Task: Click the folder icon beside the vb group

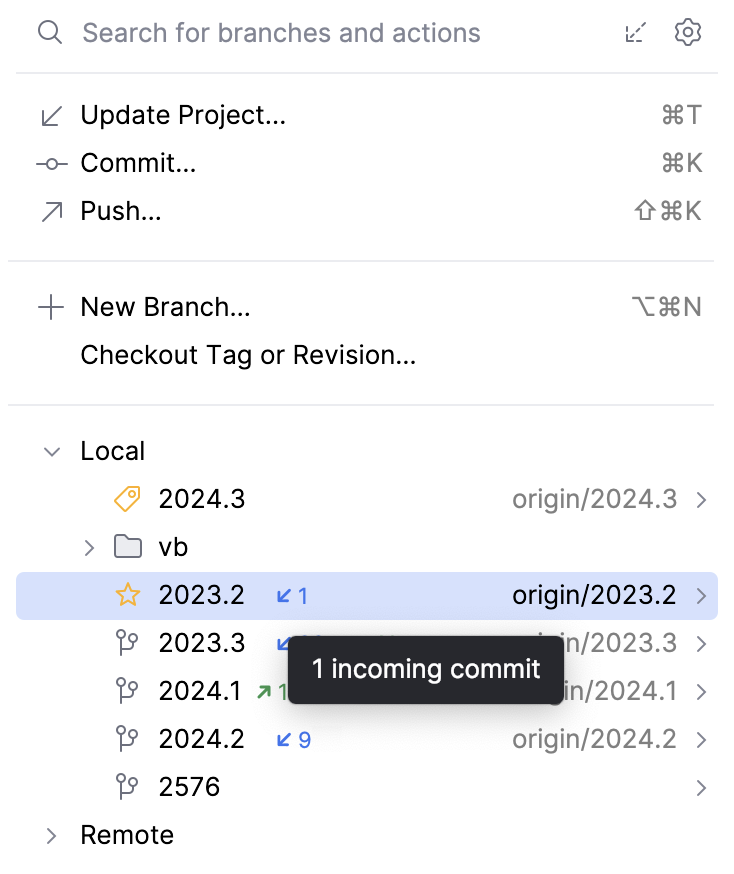Action: click(126, 547)
